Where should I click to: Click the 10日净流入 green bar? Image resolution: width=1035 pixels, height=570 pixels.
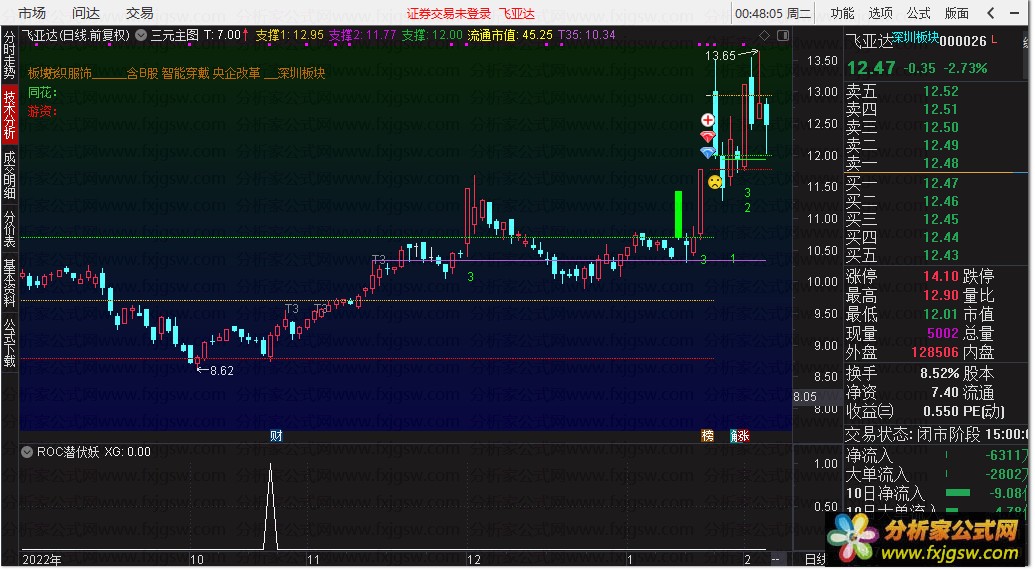[x=958, y=493]
